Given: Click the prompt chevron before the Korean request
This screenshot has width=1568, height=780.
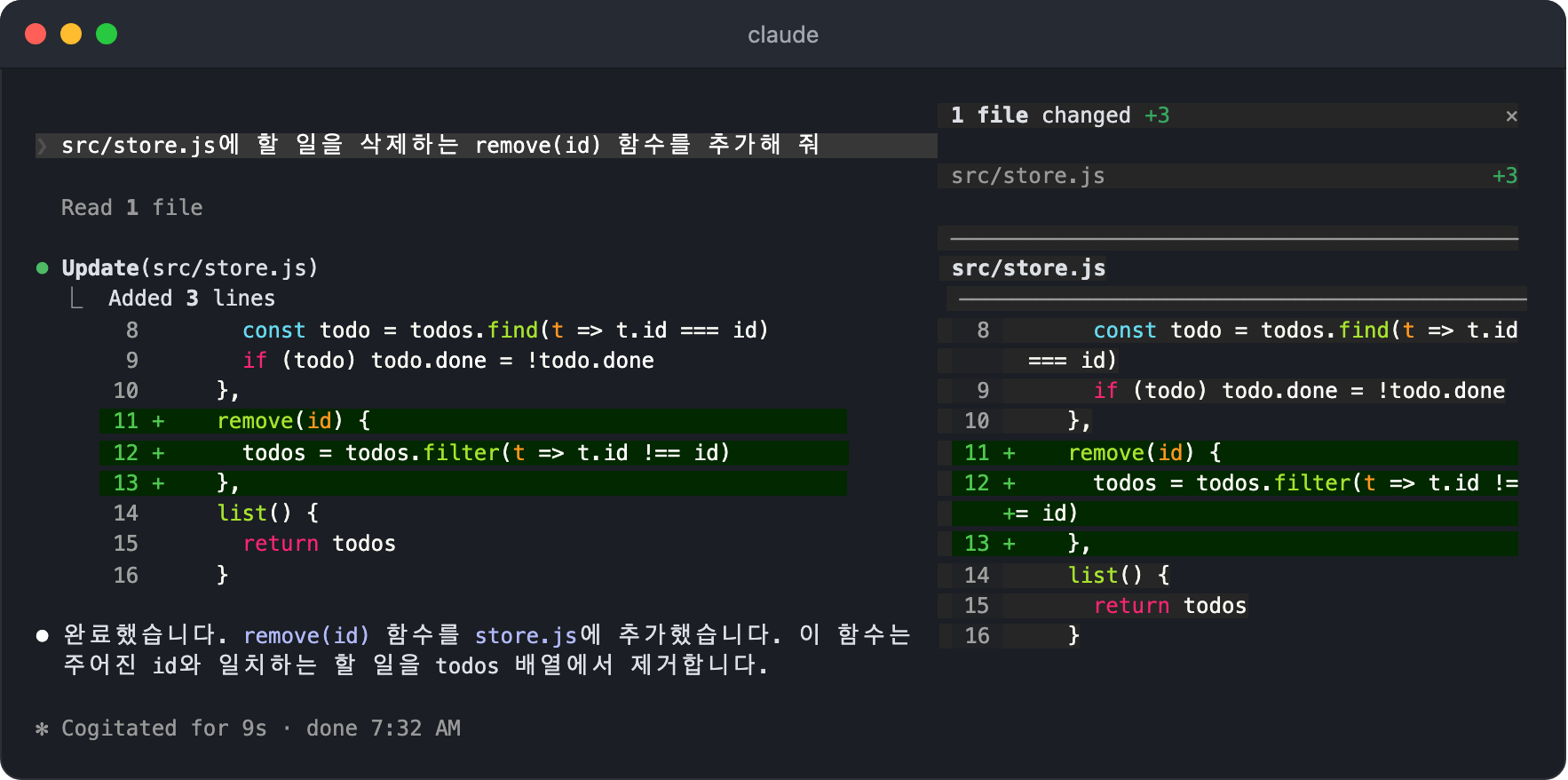Looking at the screenshot, I should [x=42, y=146].
